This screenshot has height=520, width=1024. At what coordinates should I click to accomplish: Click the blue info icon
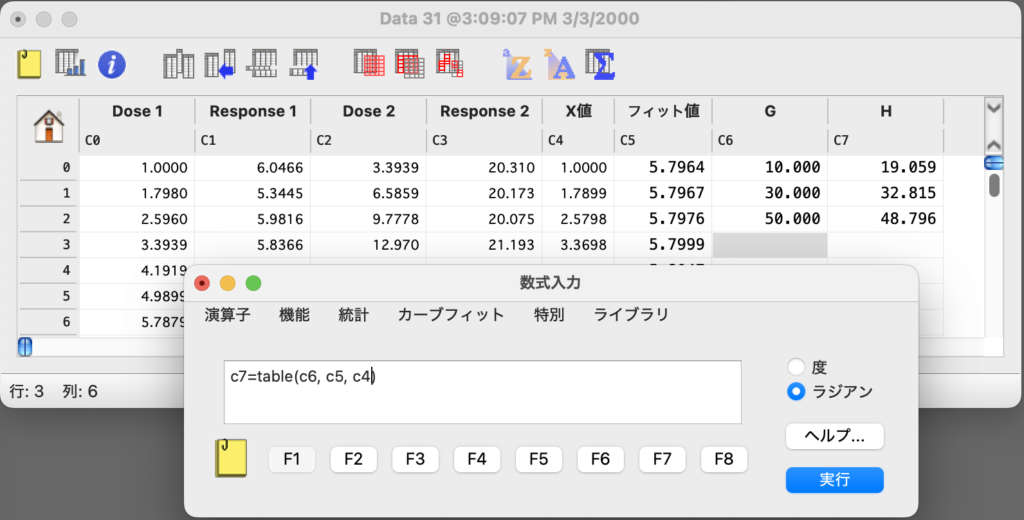(x=111, y=65)
